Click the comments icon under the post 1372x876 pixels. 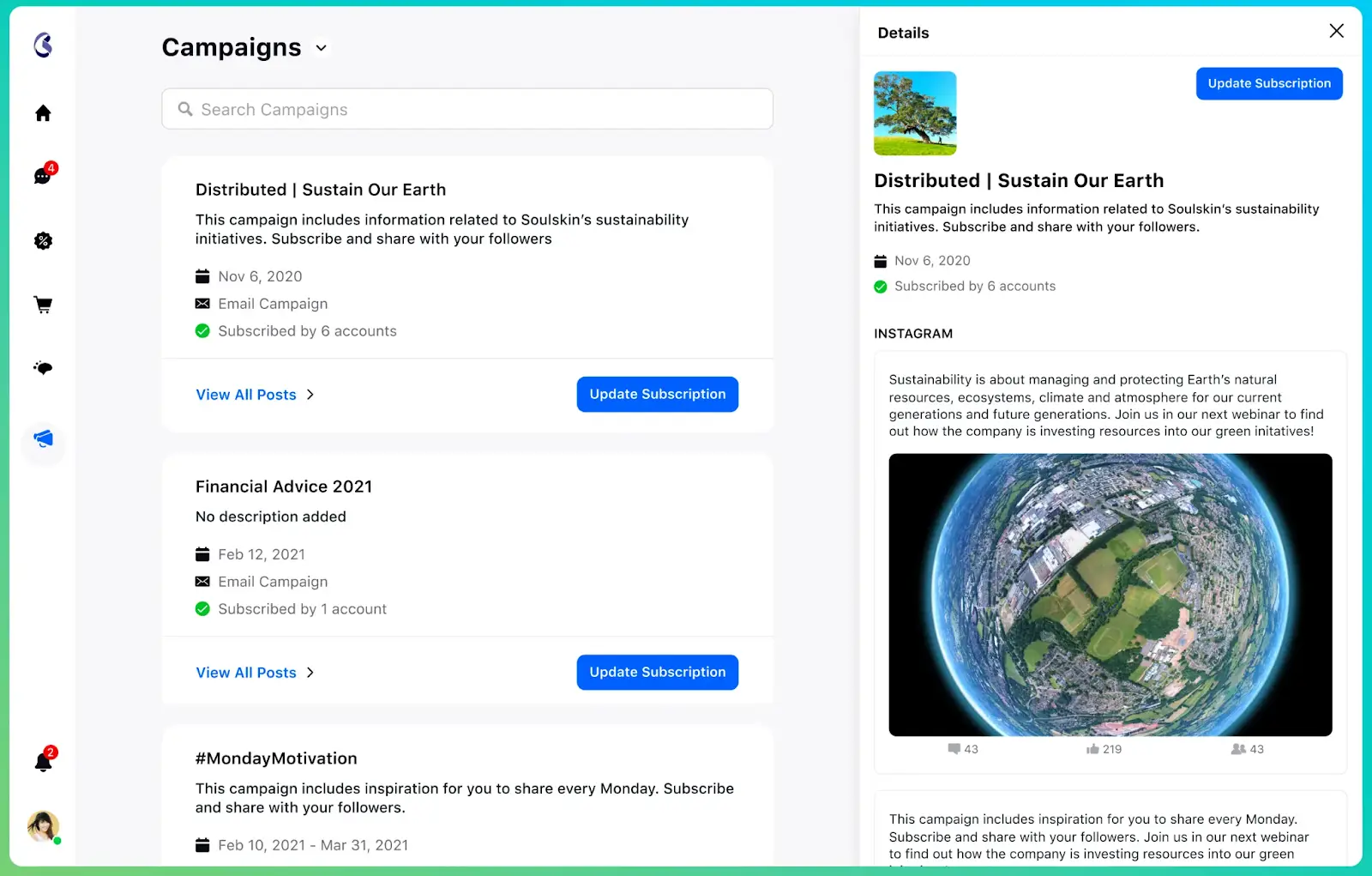tap(954, 748)
